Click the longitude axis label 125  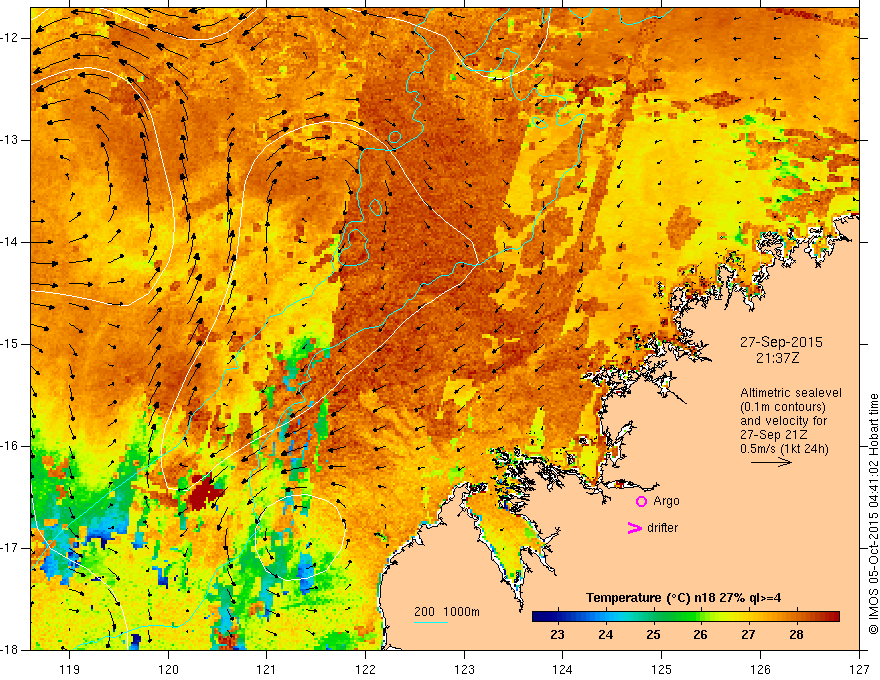[x=662, y=669]
